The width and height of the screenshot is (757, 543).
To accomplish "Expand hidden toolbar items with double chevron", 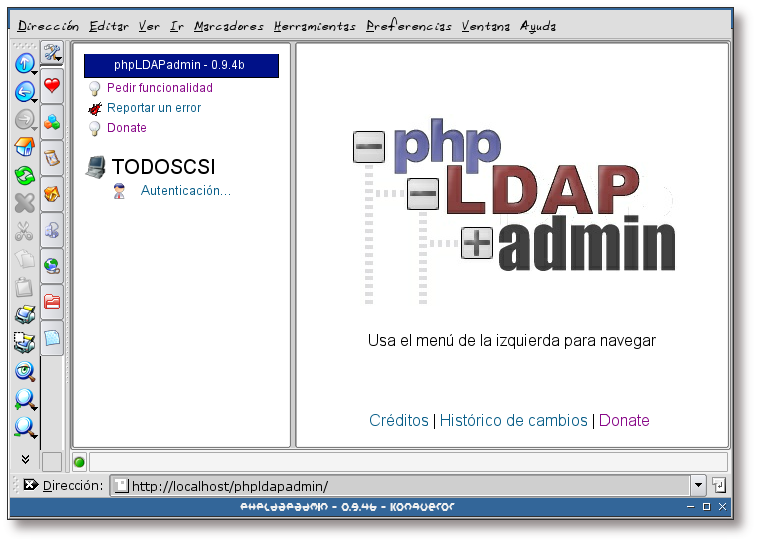I will pos(24,459).
